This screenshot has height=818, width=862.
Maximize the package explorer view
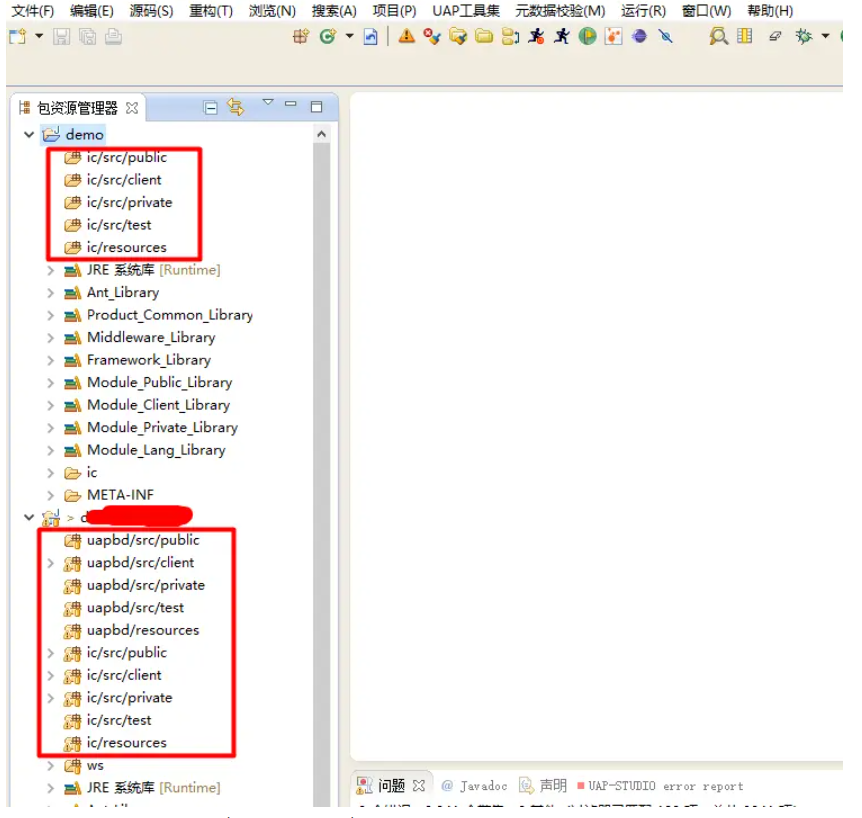coord(316,107)
